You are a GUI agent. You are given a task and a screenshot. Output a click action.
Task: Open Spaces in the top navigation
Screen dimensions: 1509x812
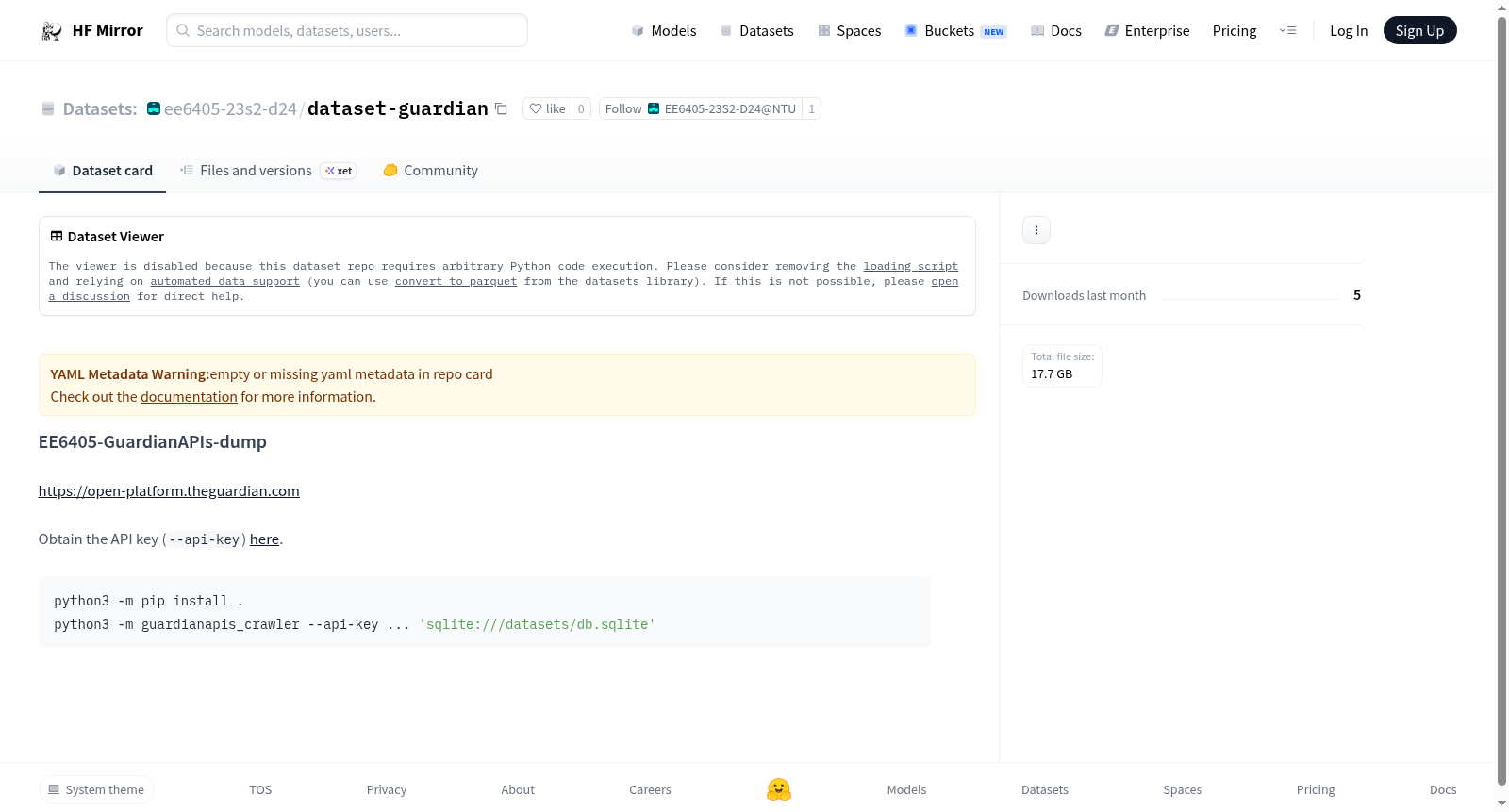point(850,30)
